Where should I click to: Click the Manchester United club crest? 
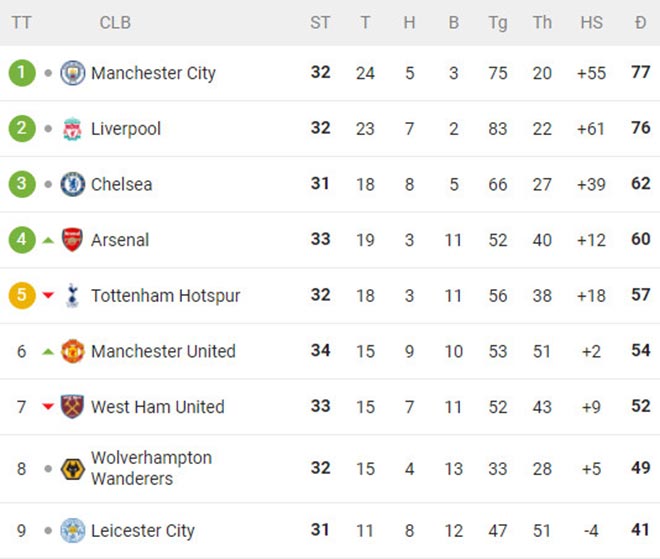73,351
